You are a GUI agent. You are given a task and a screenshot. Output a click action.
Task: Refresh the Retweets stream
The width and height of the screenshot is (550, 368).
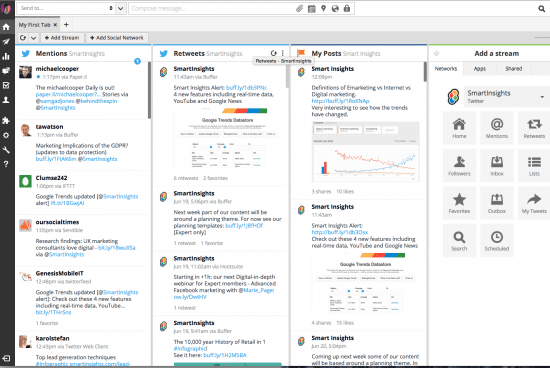(x=273, y=53)
